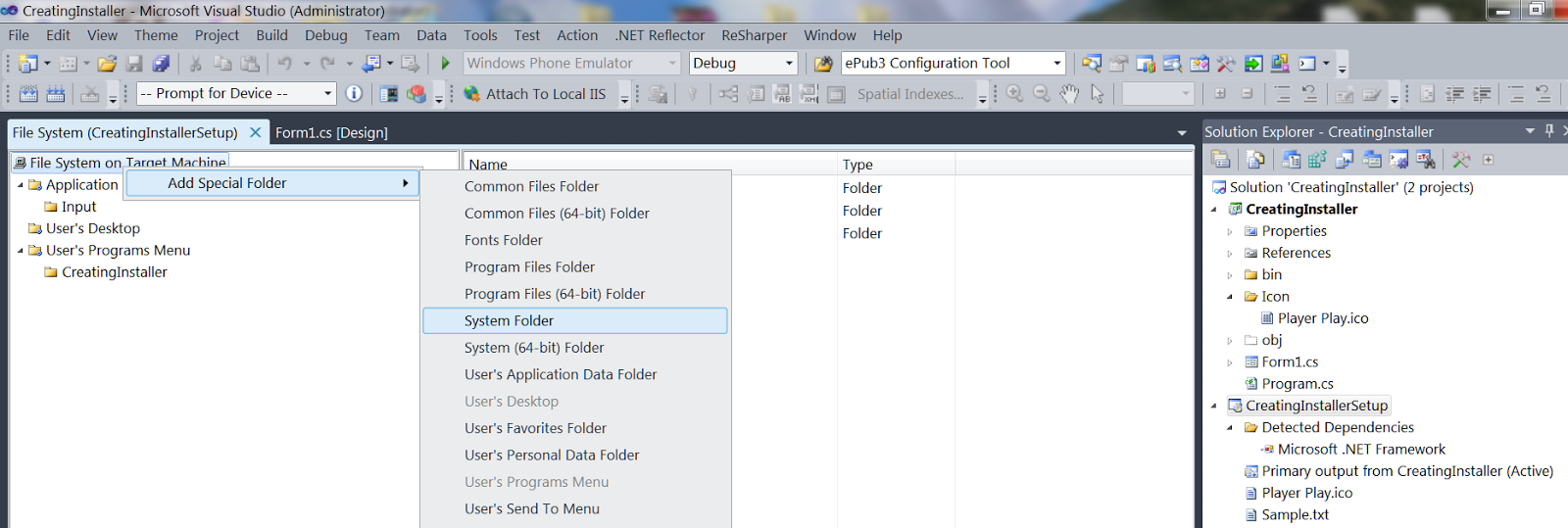The height and width of the screenshot is (528, 1568).
Task: Select User's Desktop folder in the tree
Action: [x=93, y=228]
